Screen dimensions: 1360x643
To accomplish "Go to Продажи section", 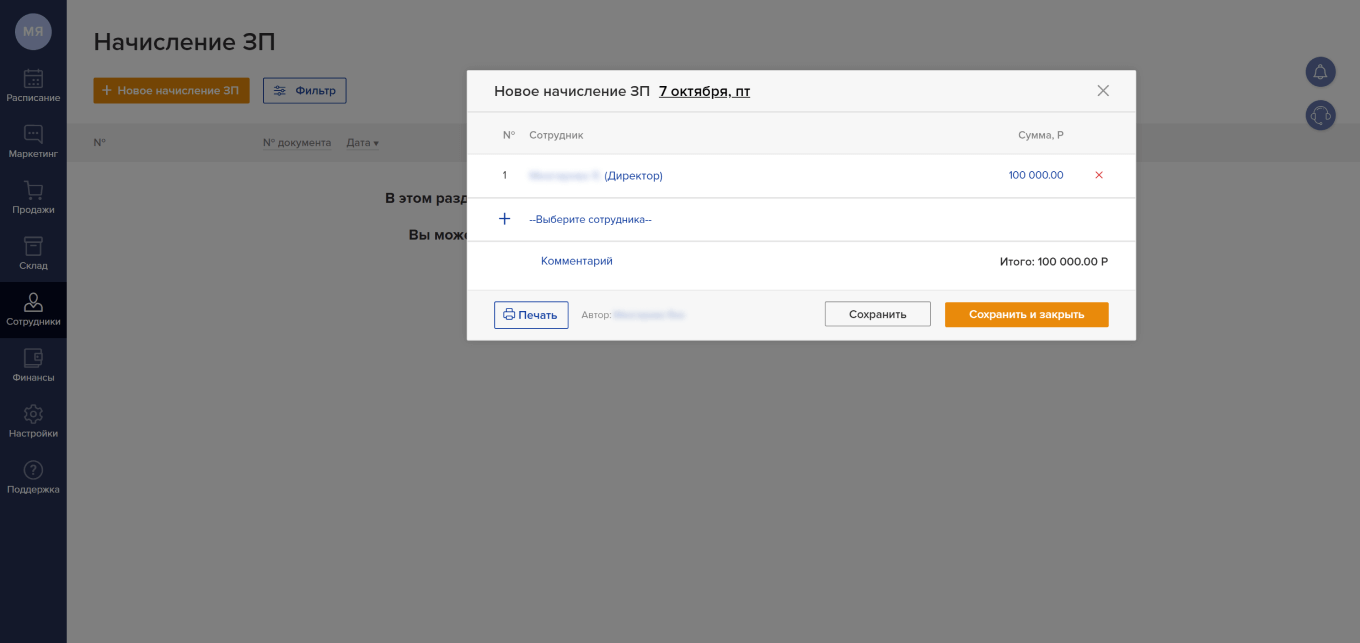I will [33, 198].
